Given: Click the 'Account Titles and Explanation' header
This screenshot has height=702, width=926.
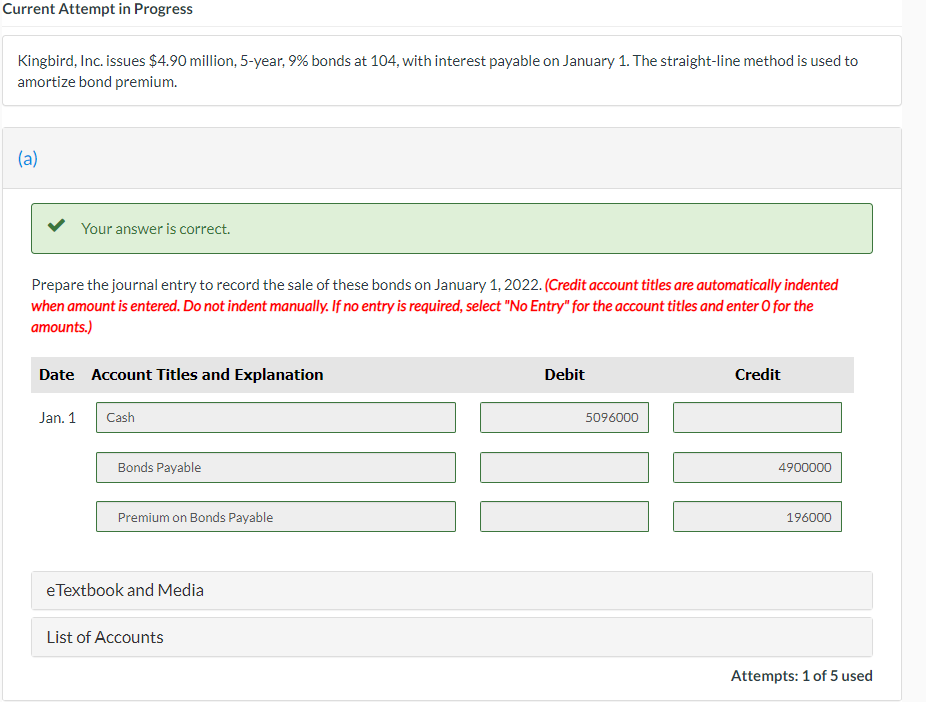Looking at the screenshot, I should 207,375.
